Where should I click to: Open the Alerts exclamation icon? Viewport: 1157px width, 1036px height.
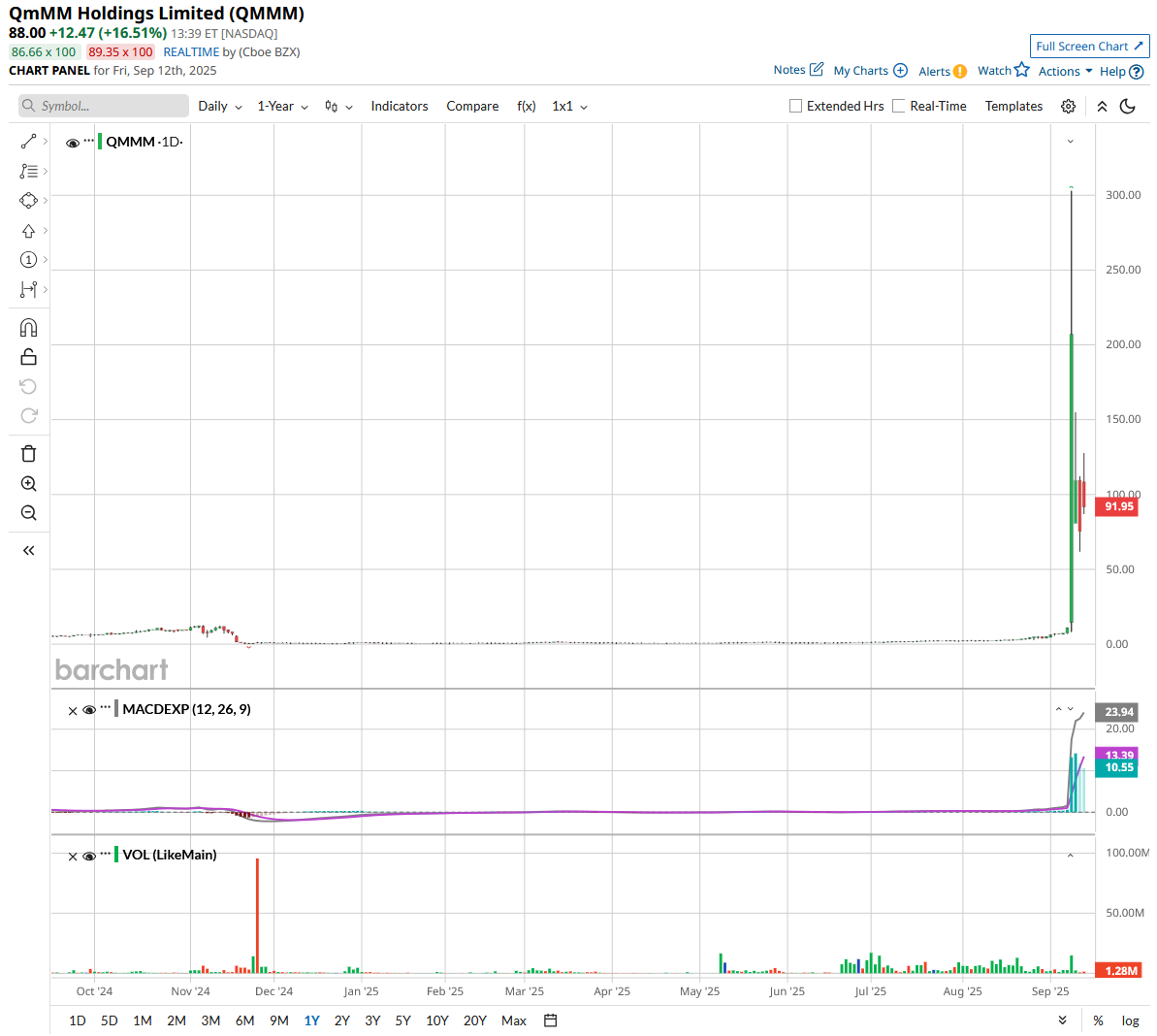[960, 72]
